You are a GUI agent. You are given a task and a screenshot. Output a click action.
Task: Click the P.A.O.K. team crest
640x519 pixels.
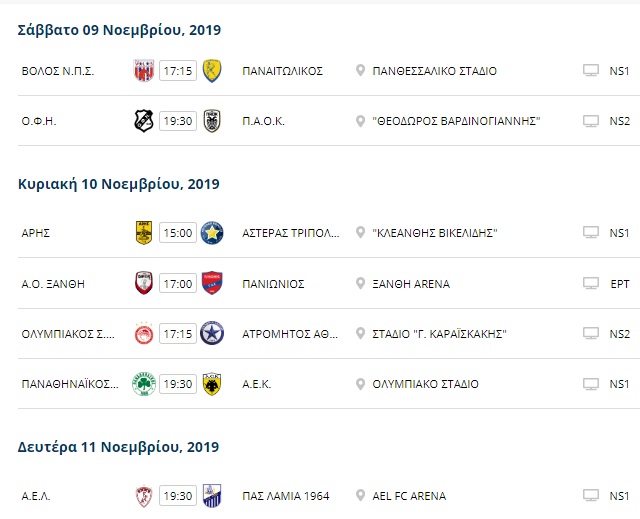pos(212,121)
